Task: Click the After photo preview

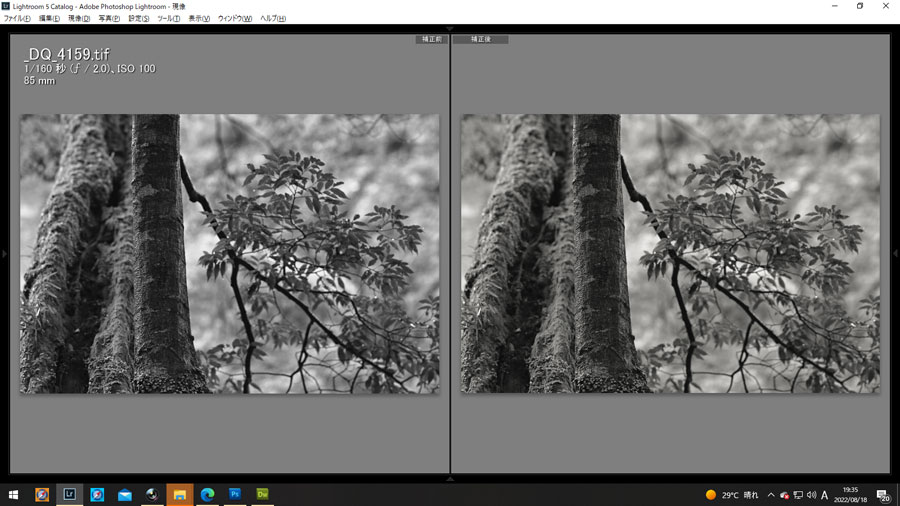Action: tap(670, 253)
